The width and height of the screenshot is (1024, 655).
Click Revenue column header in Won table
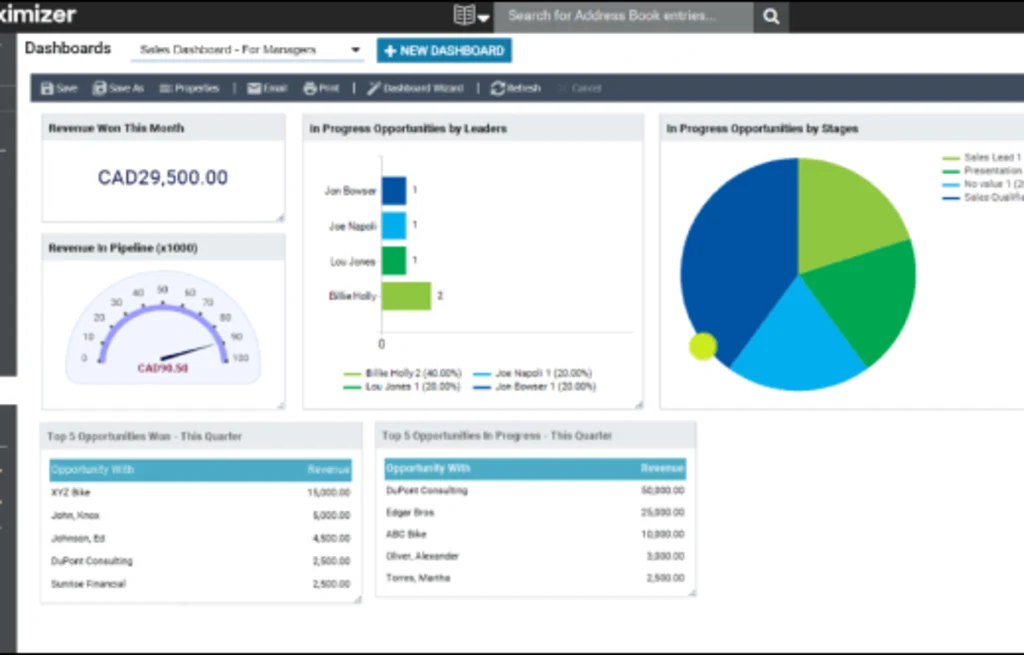[329, 470]
